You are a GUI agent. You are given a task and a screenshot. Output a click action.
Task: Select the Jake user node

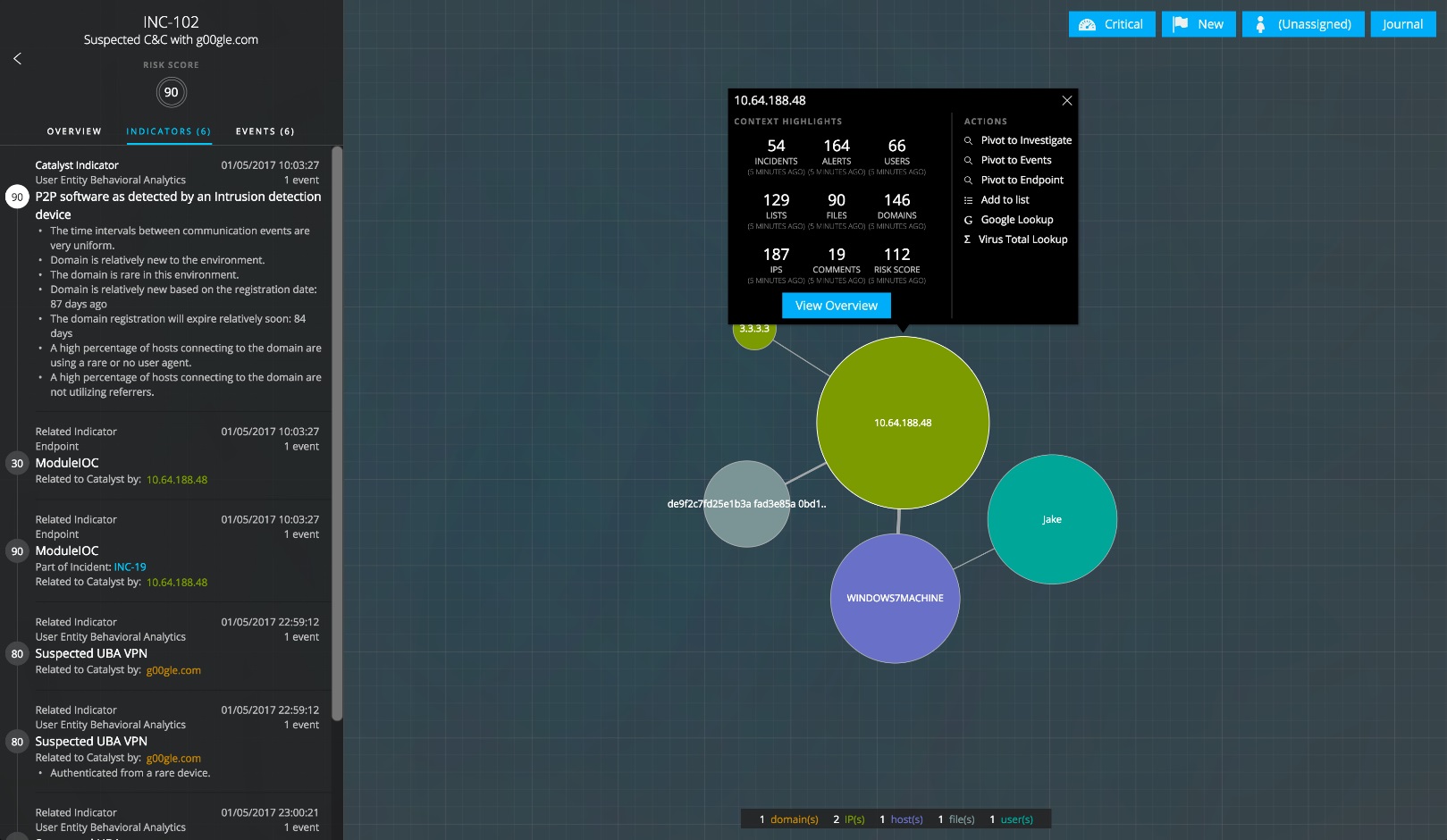point(1052,519)
